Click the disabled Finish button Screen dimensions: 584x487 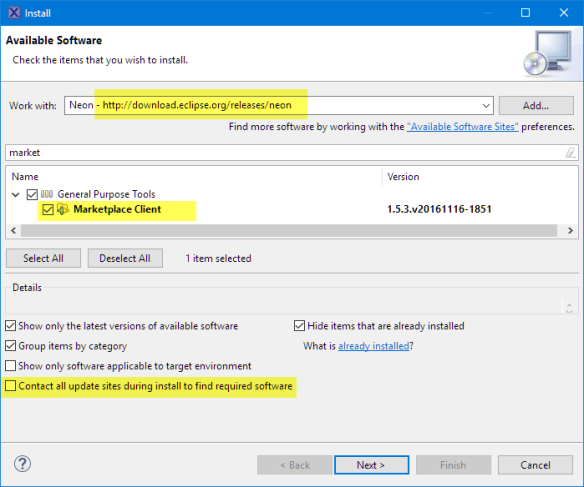453,465
